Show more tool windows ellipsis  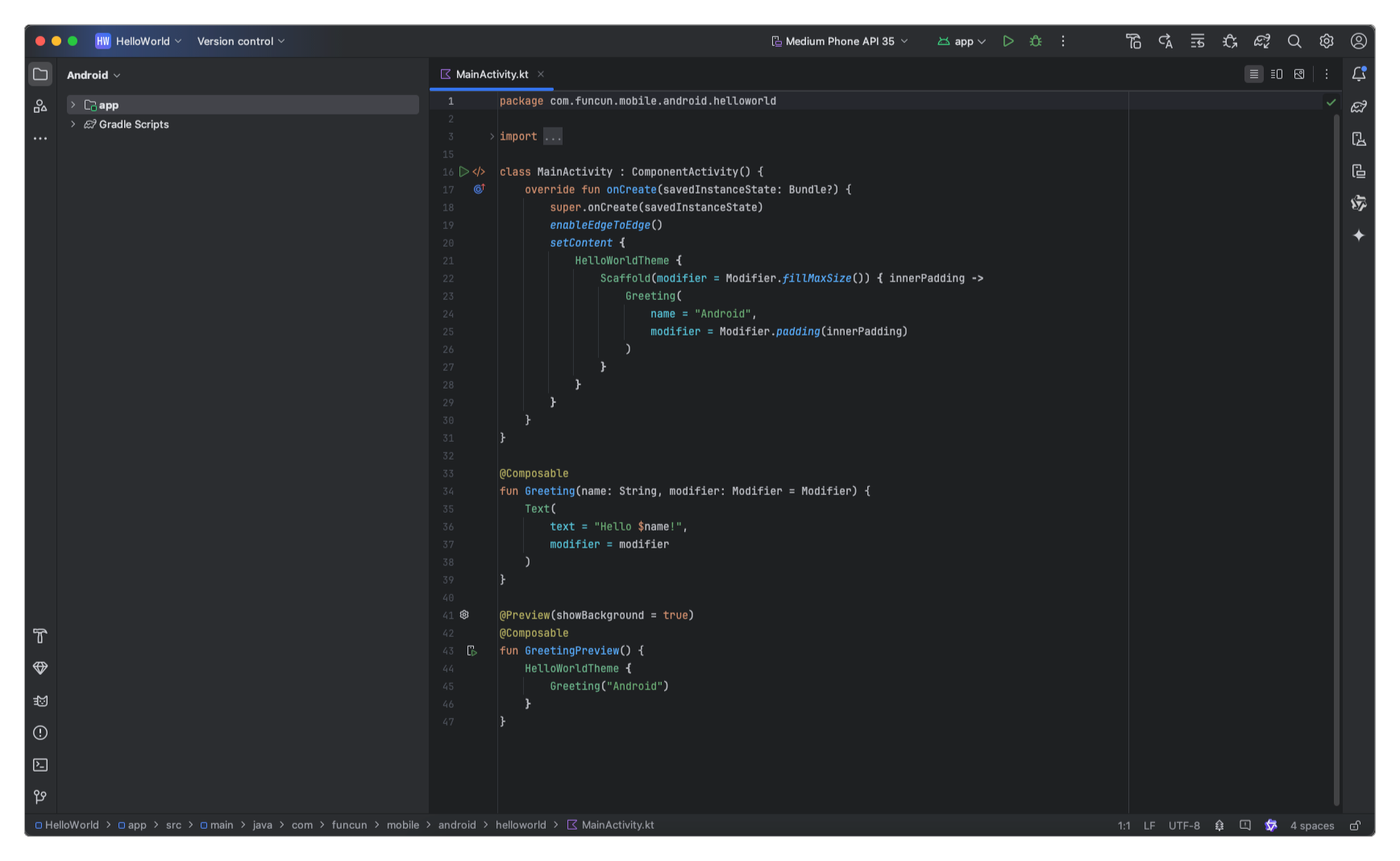[40, 139]
